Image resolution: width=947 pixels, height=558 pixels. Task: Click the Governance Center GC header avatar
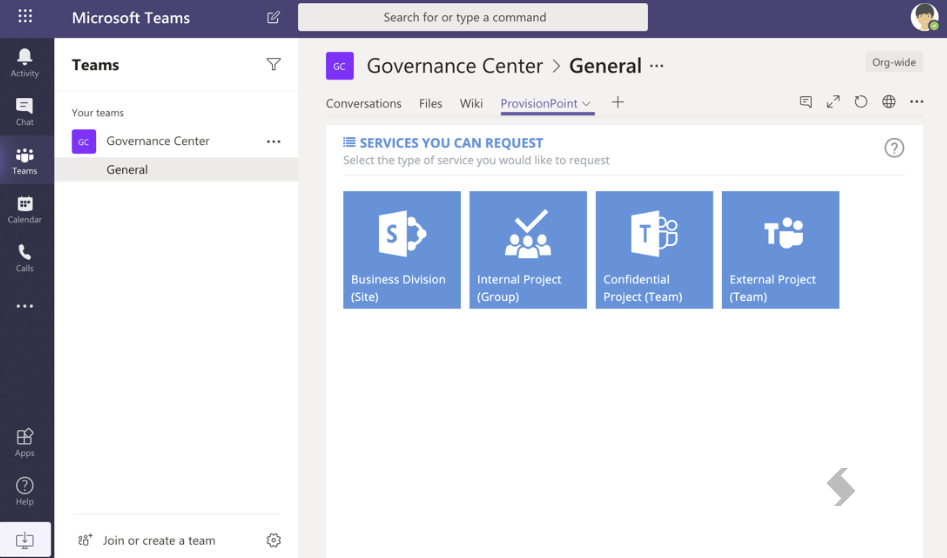(x=339, y=66)
